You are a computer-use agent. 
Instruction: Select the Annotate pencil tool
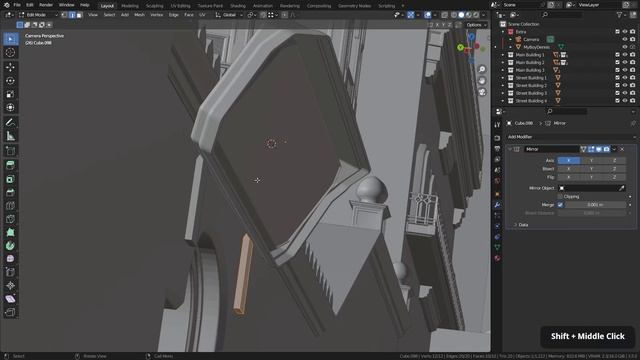(10, 122)
